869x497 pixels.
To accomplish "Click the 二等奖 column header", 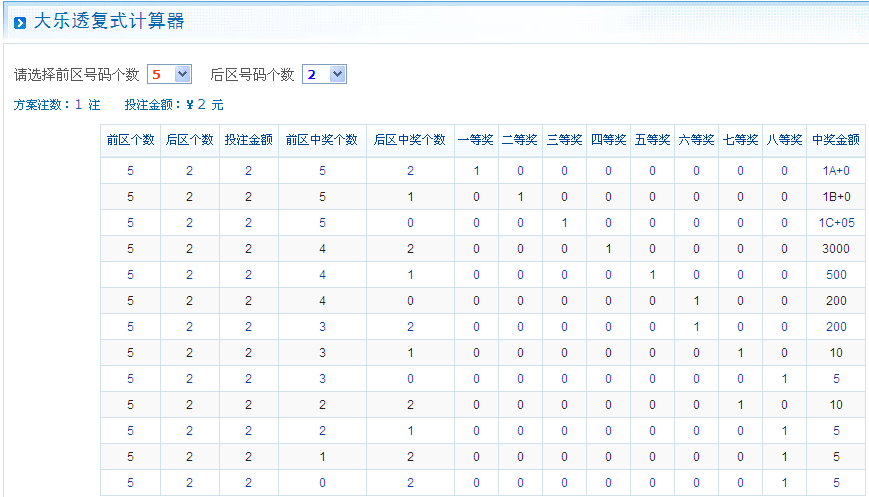I will pyautogui.click(x=520, y=140).
